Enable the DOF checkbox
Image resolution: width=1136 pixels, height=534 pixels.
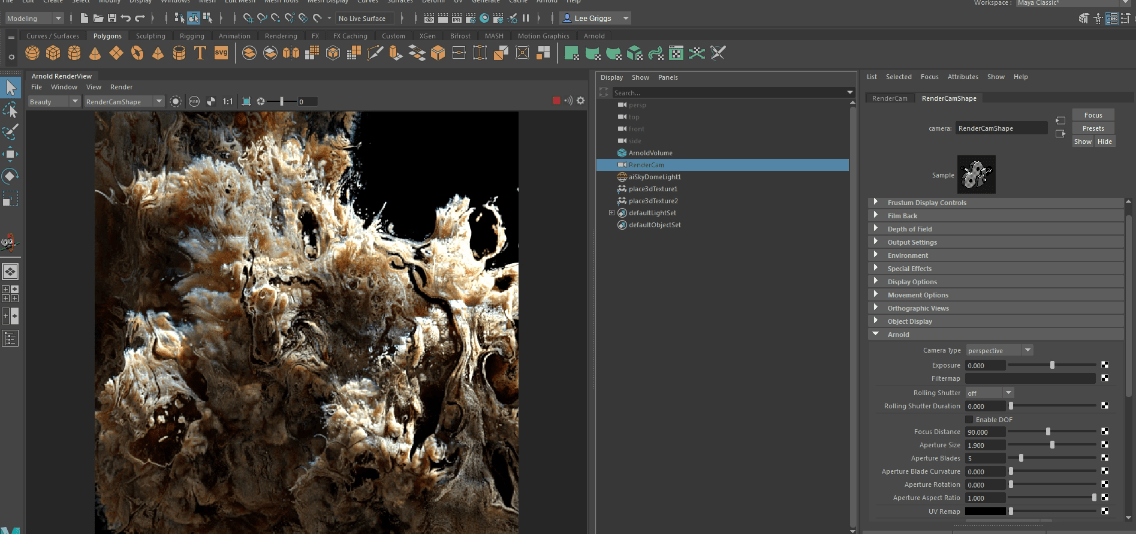(969, 419)
